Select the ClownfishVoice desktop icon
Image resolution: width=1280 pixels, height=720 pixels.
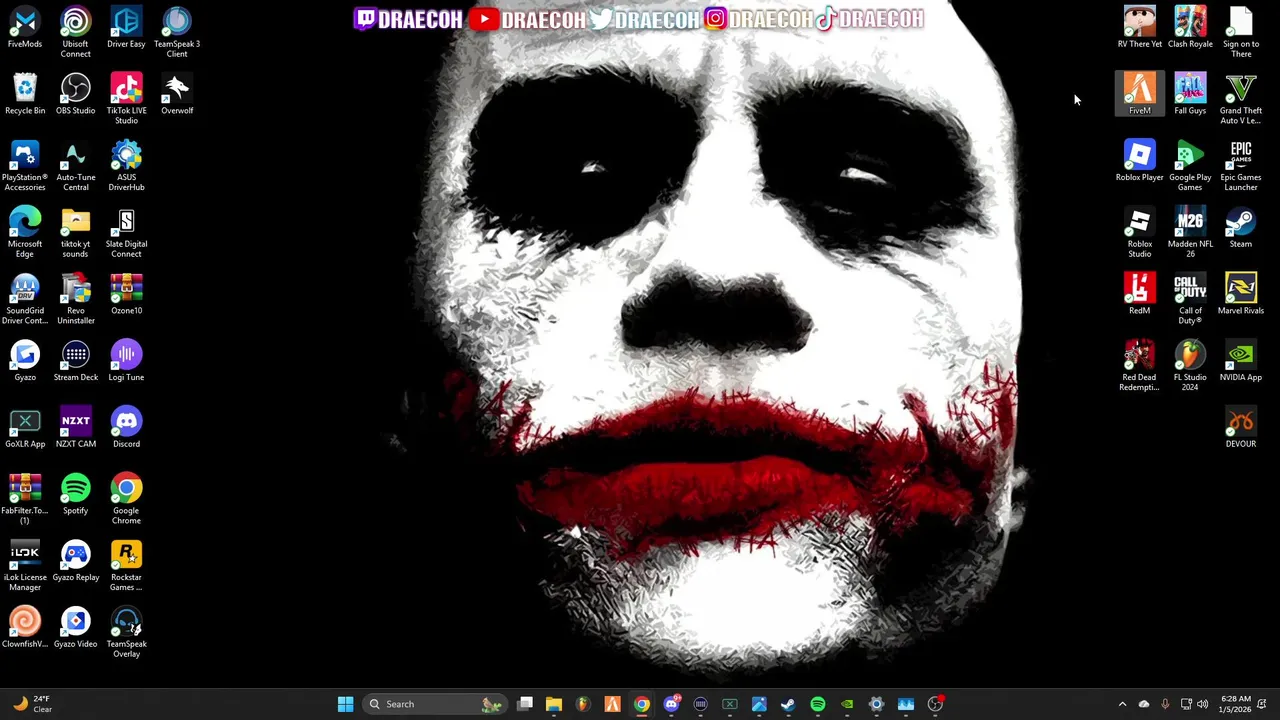(25, 628)
